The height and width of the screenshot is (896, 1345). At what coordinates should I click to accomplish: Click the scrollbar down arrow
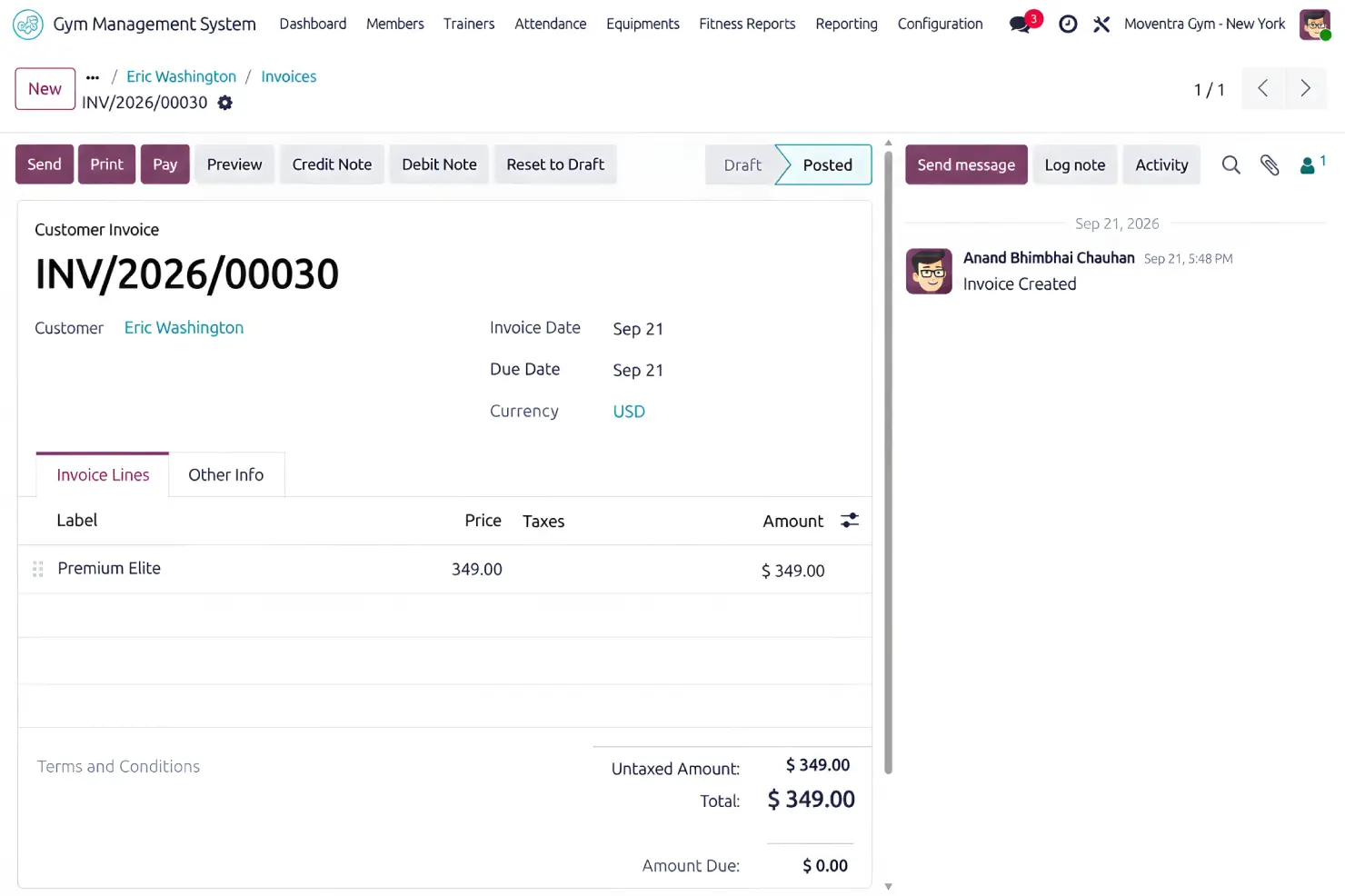pos(888,887)
